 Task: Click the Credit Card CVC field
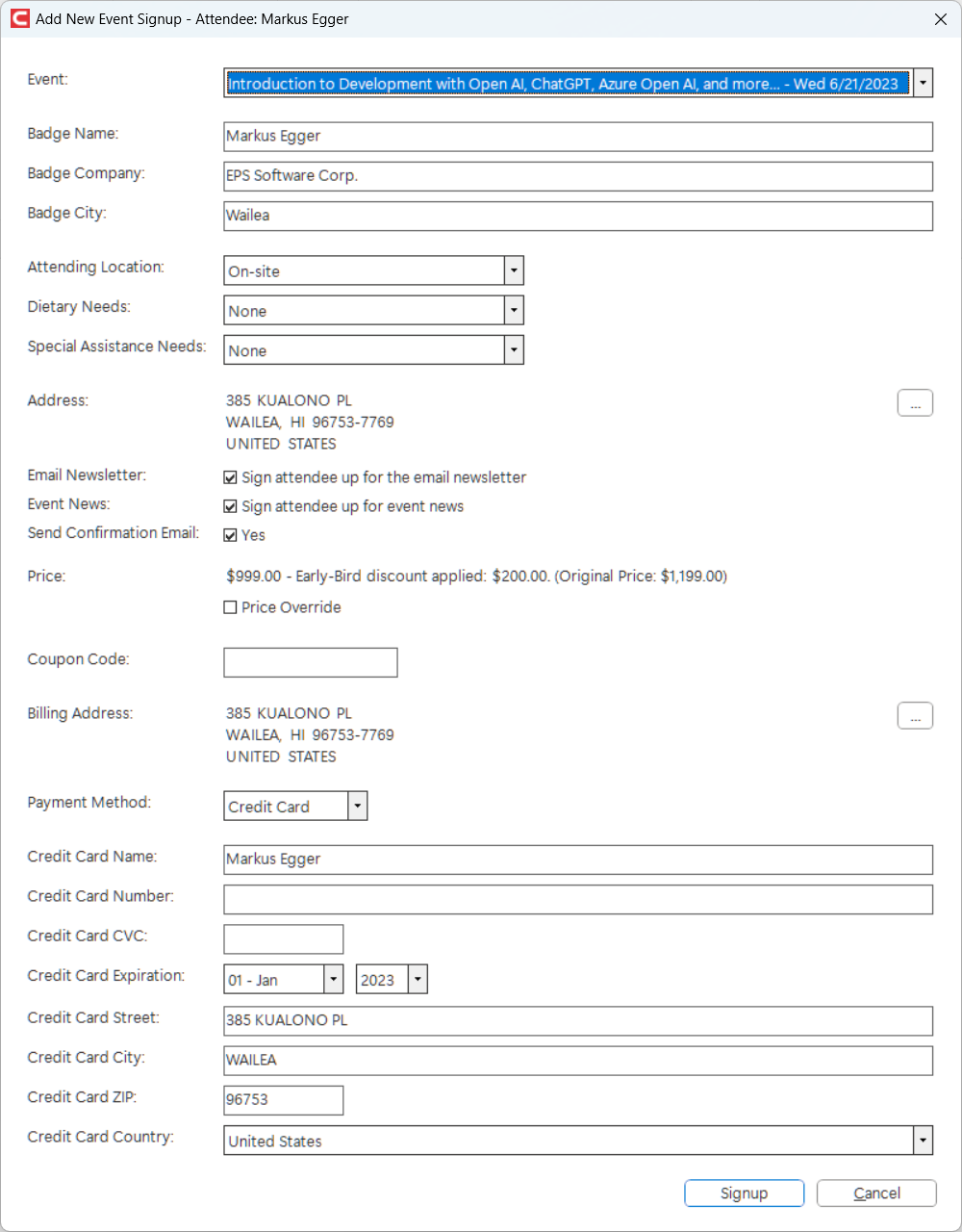click(x=284, y=938)
